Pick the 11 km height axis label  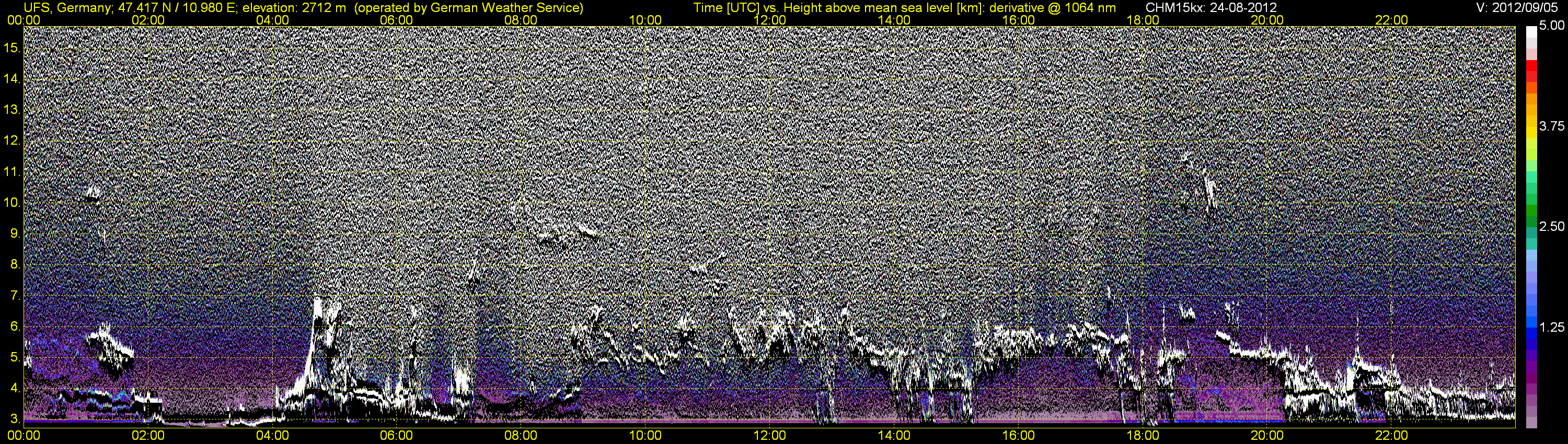[x=11, y=172]
